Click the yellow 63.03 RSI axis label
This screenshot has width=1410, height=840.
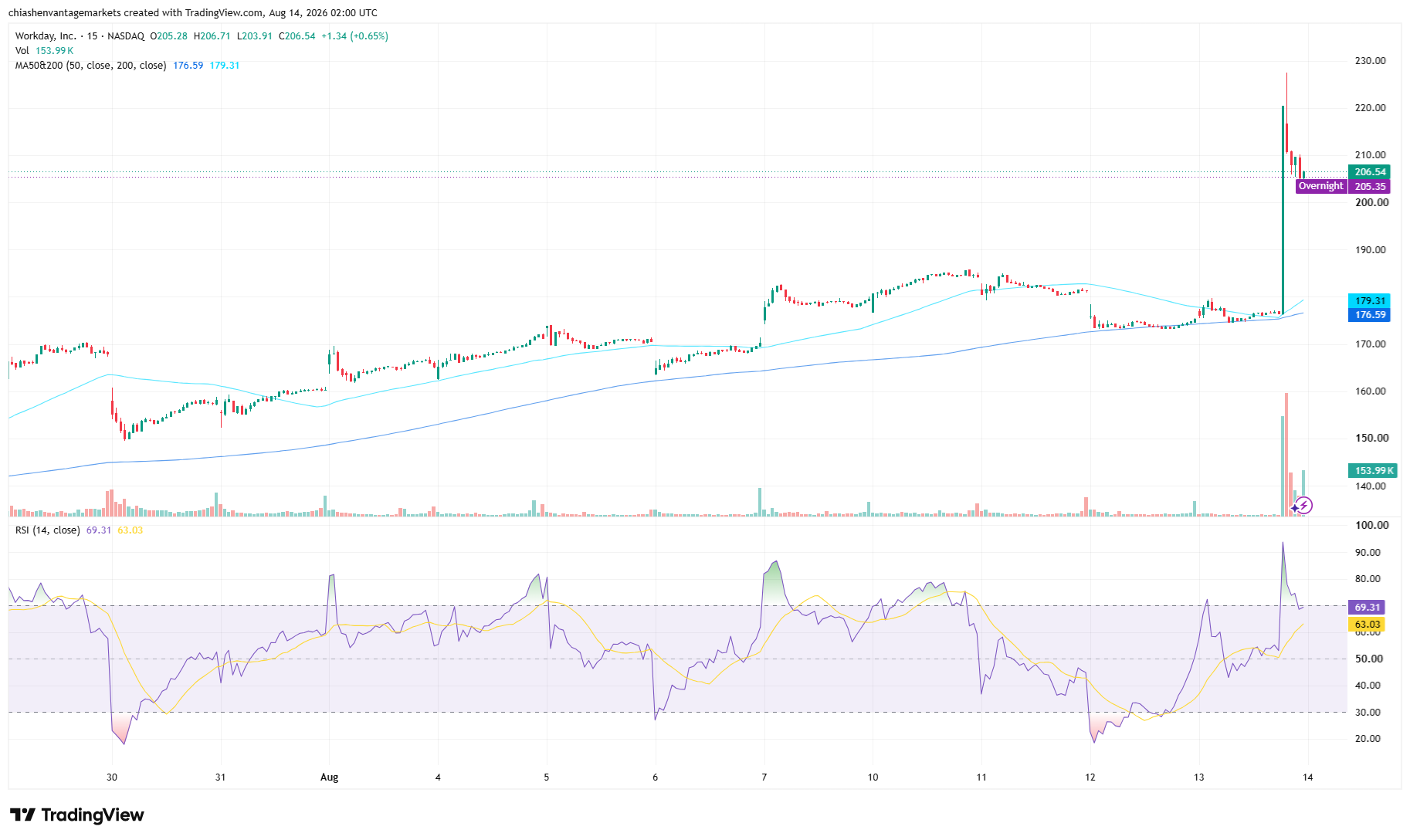(x=1366, y=625)
